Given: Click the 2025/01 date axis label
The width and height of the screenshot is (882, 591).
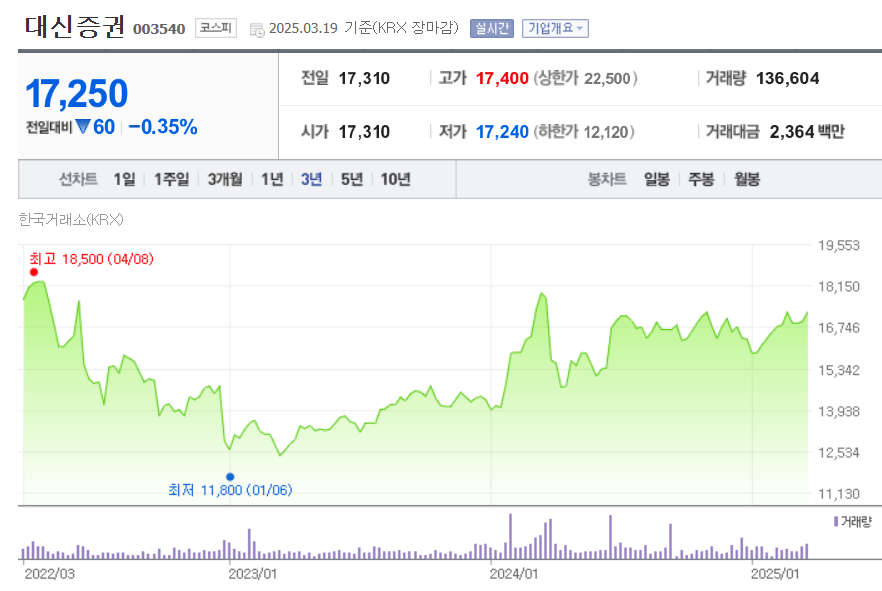Looking at the screenshot, I should (x=775, y=574).
